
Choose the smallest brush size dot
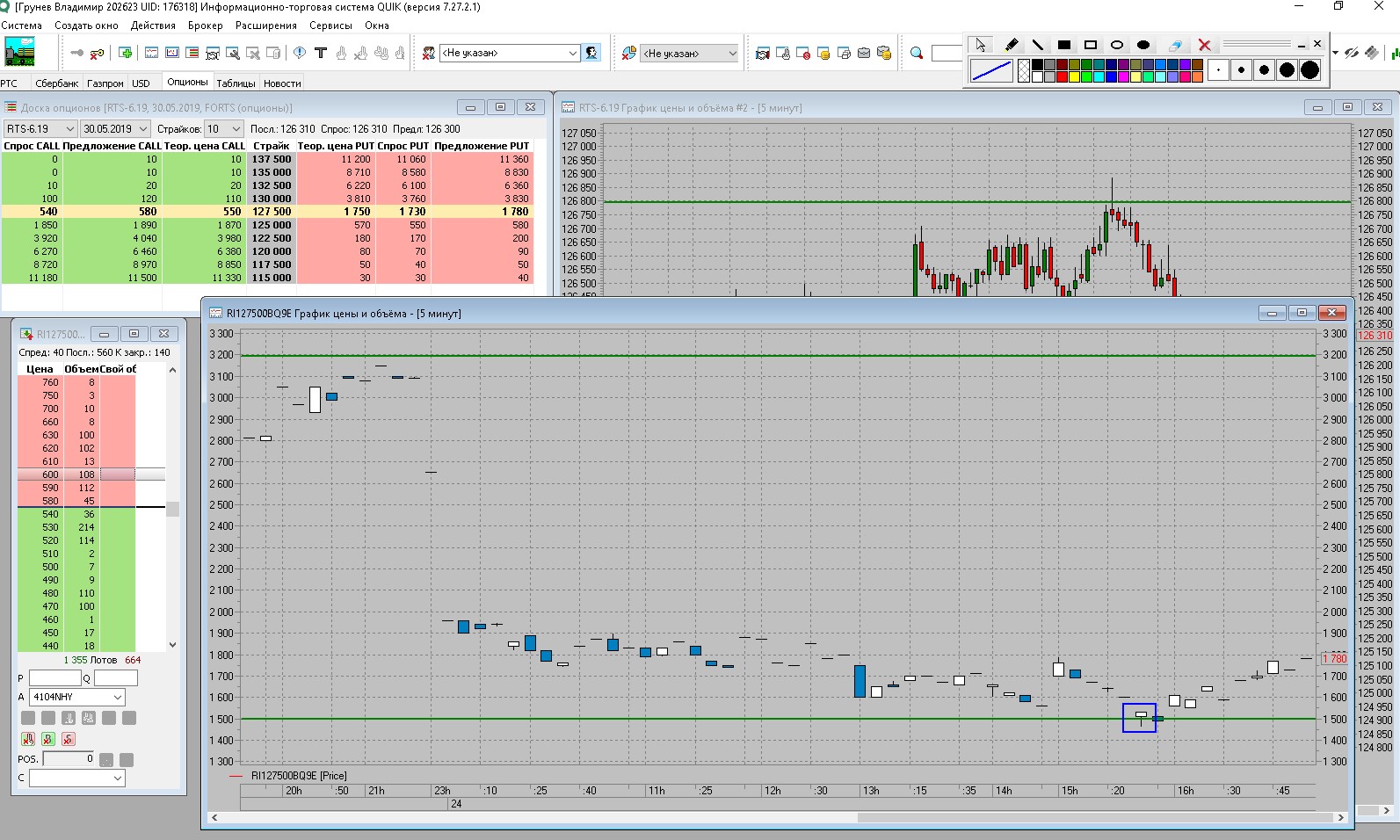click(x=1218, y=70)
